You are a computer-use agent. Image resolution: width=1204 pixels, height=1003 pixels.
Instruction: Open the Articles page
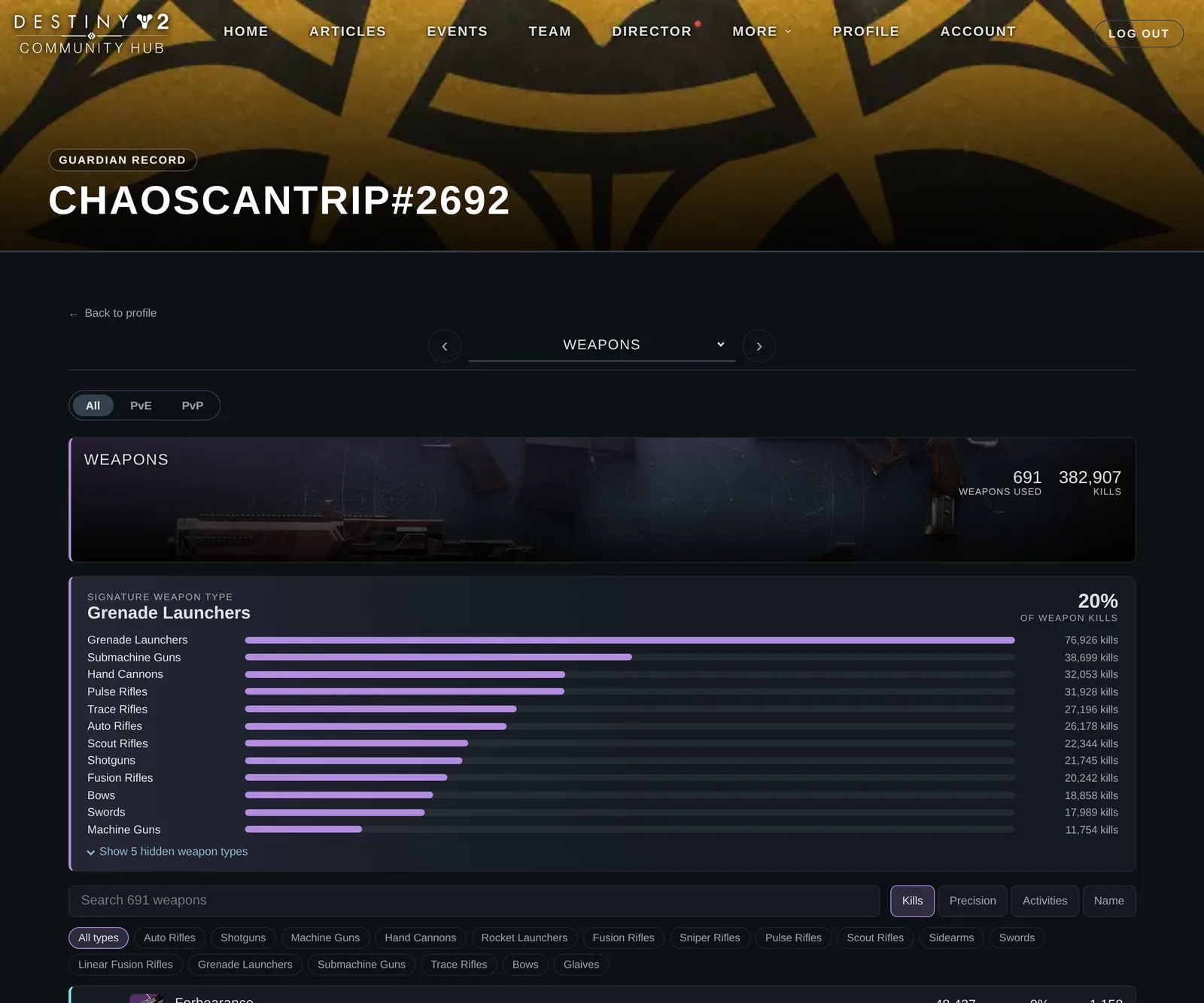(x=348, y=32)
